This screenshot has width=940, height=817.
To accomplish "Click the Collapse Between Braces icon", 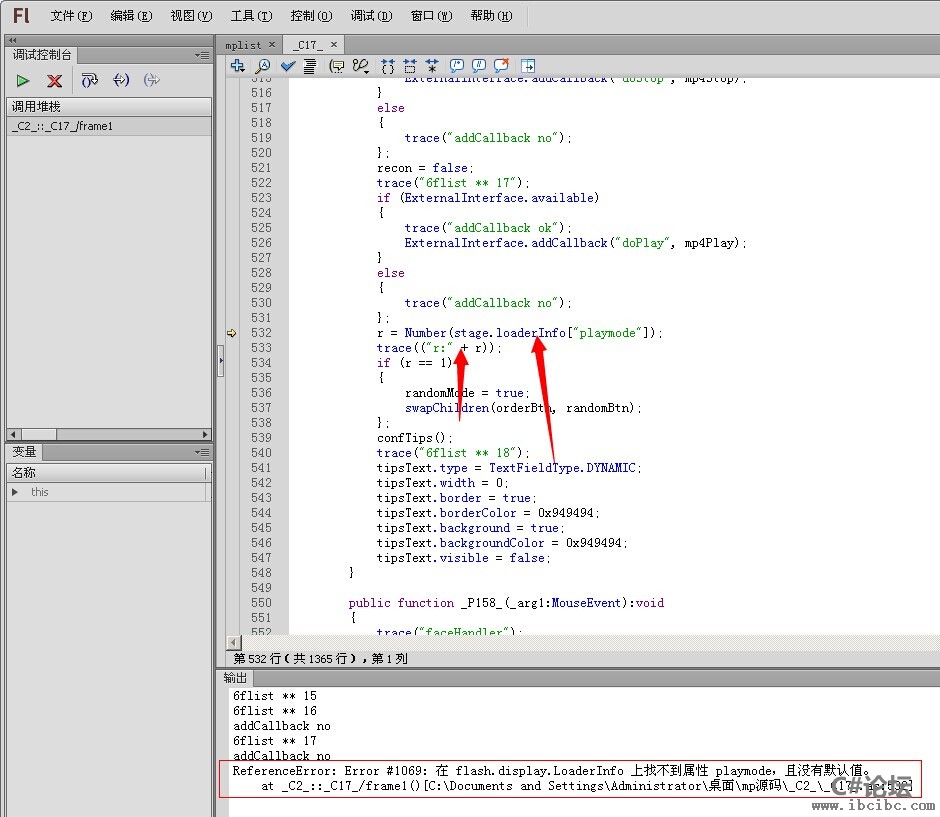I will pos(388,66).
